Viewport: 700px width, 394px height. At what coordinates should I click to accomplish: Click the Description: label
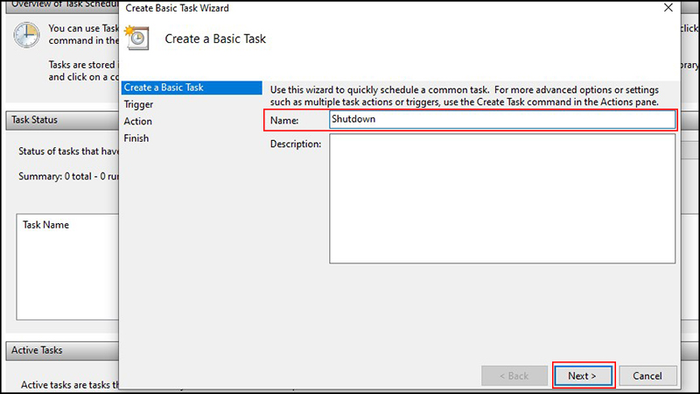tap(296, 144)
